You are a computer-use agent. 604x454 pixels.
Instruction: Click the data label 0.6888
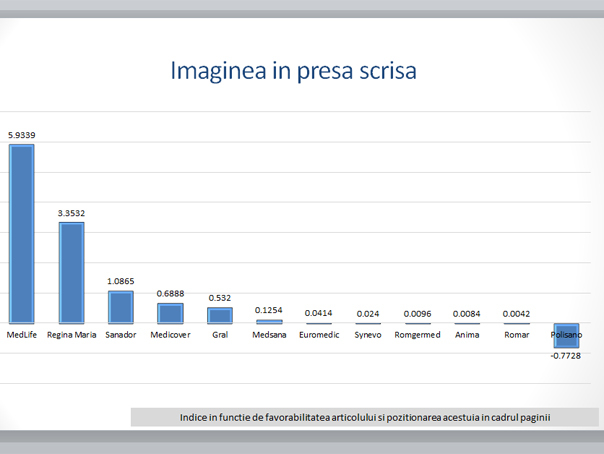click(x=170, y=294)
